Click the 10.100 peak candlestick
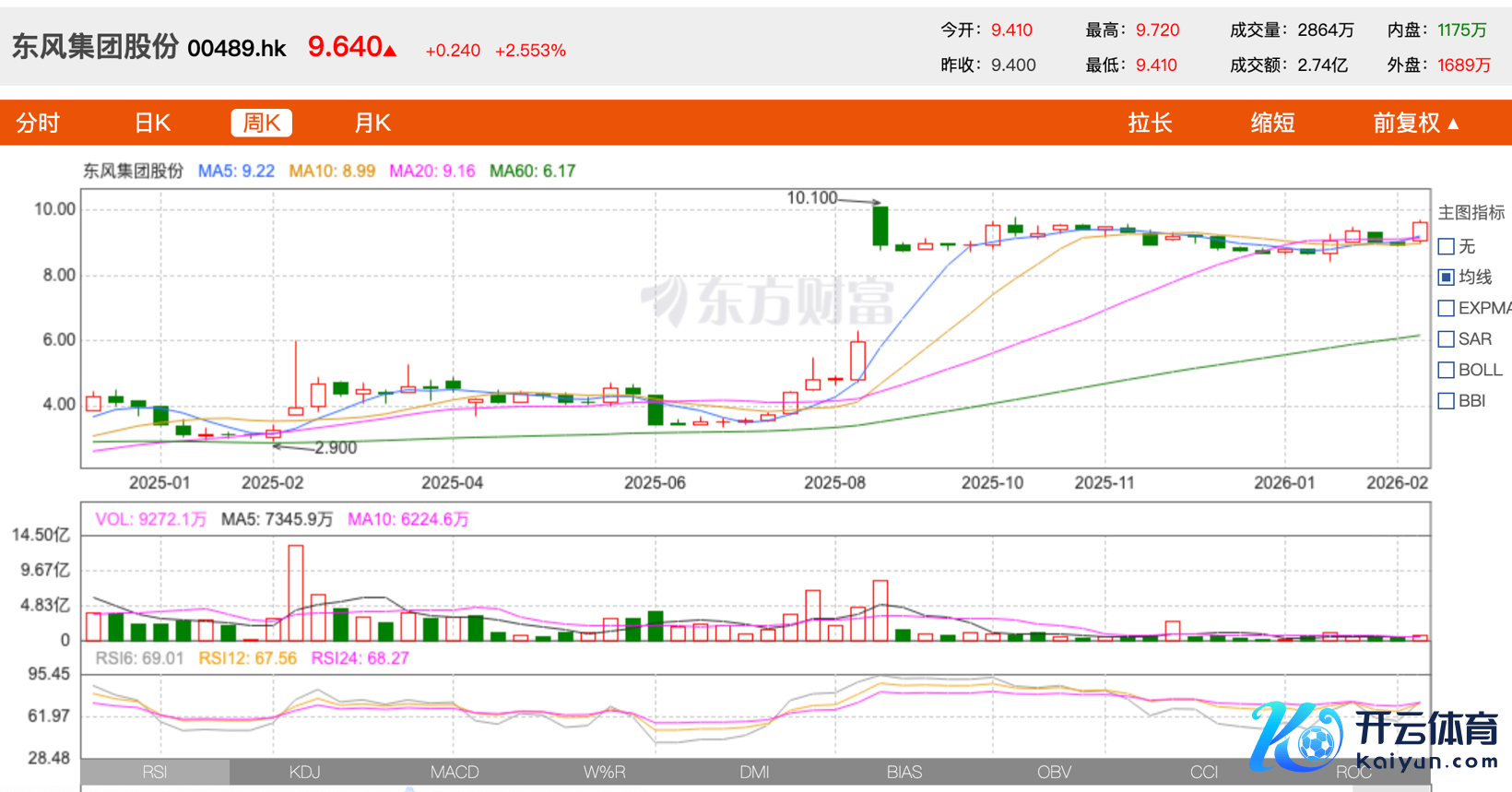The height and width of the screenshot is (792, 1512). pyautogui.click(x=880, y=226)
